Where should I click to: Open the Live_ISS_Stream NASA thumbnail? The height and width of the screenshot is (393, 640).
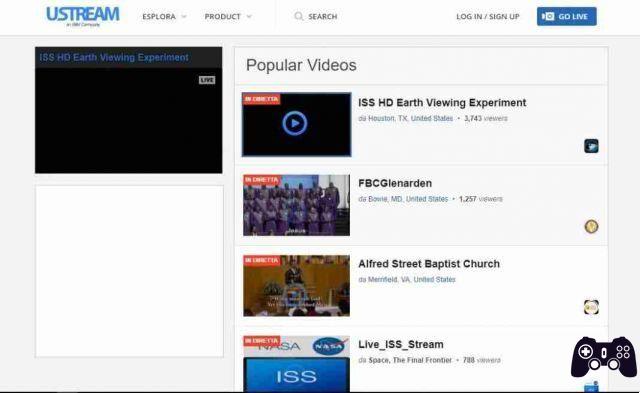296,364
